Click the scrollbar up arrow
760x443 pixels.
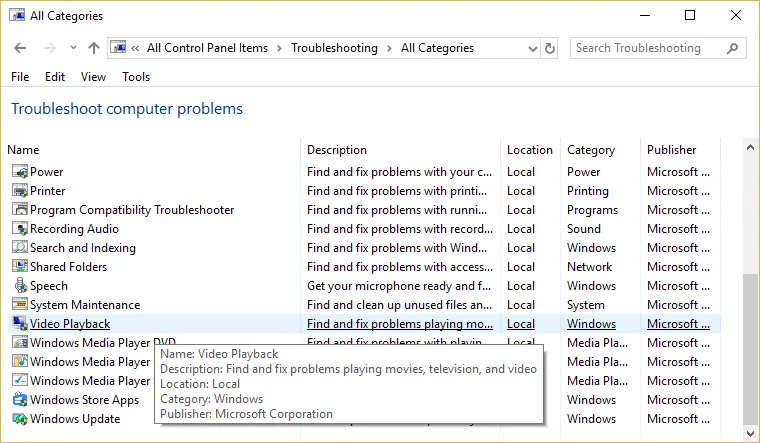coord(750,147)
